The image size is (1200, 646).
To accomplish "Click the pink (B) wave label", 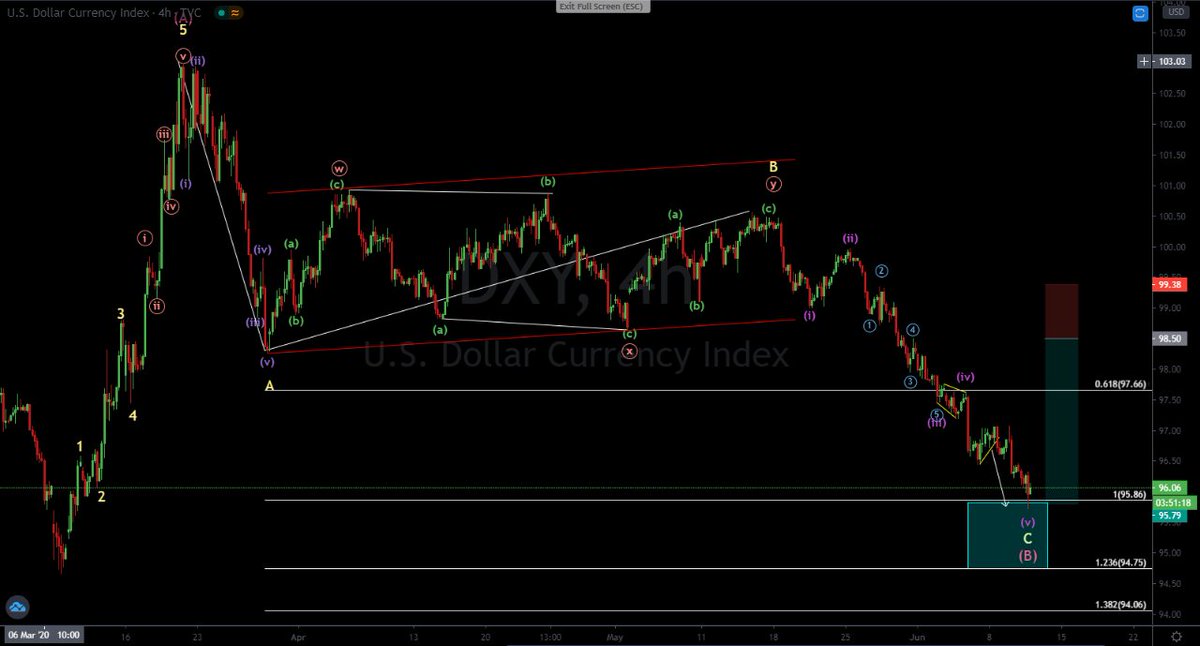I will tap(1027, 556).
